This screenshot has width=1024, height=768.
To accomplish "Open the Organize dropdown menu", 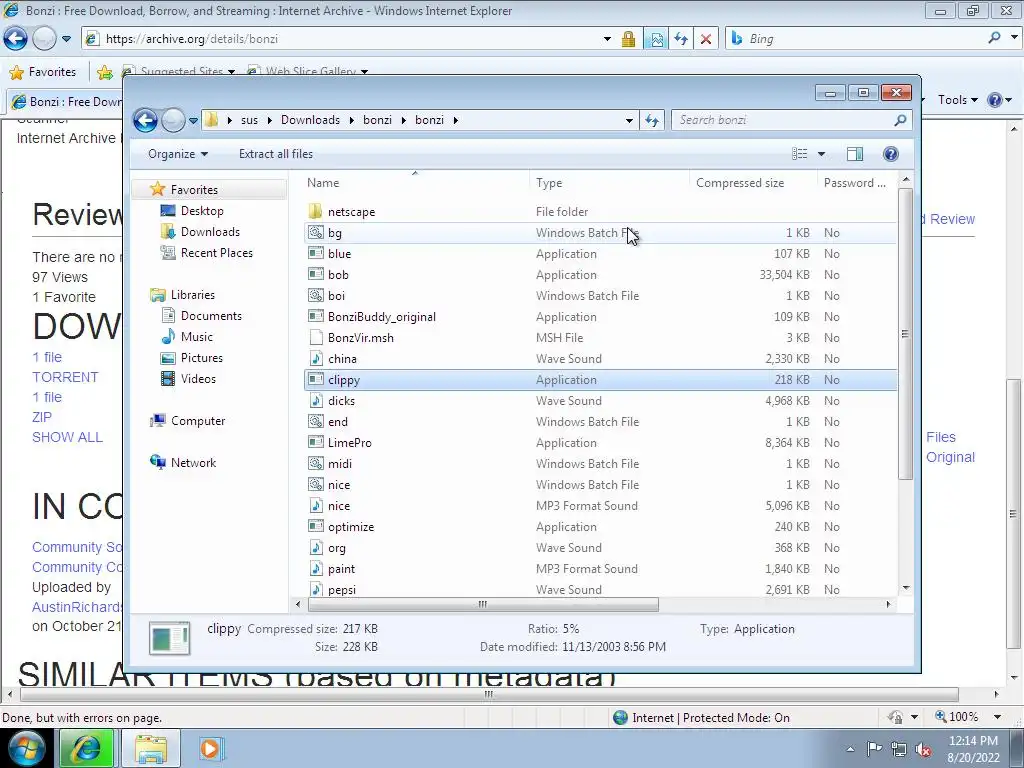I will [178, 154].
